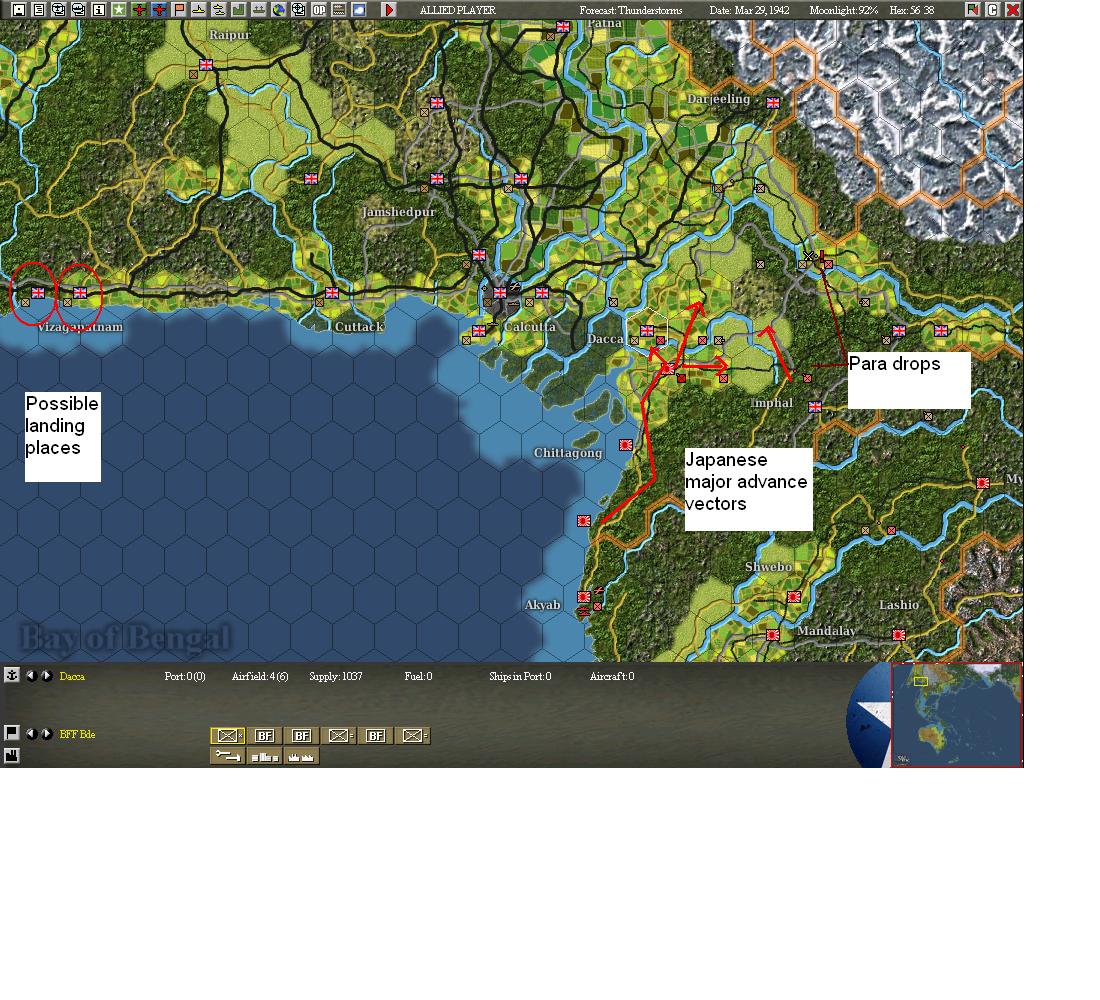
Task: Open the document list icon in top toolbar
Action: 39,10
